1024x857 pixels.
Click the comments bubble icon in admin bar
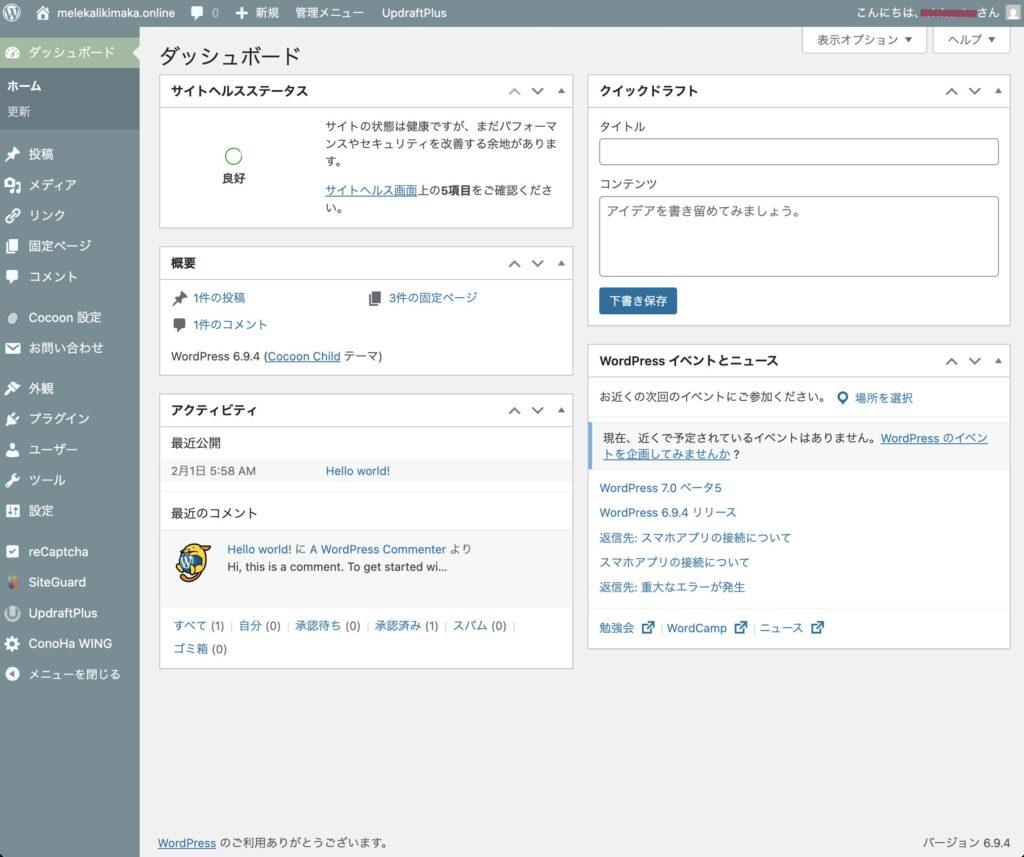pos(197,13)
